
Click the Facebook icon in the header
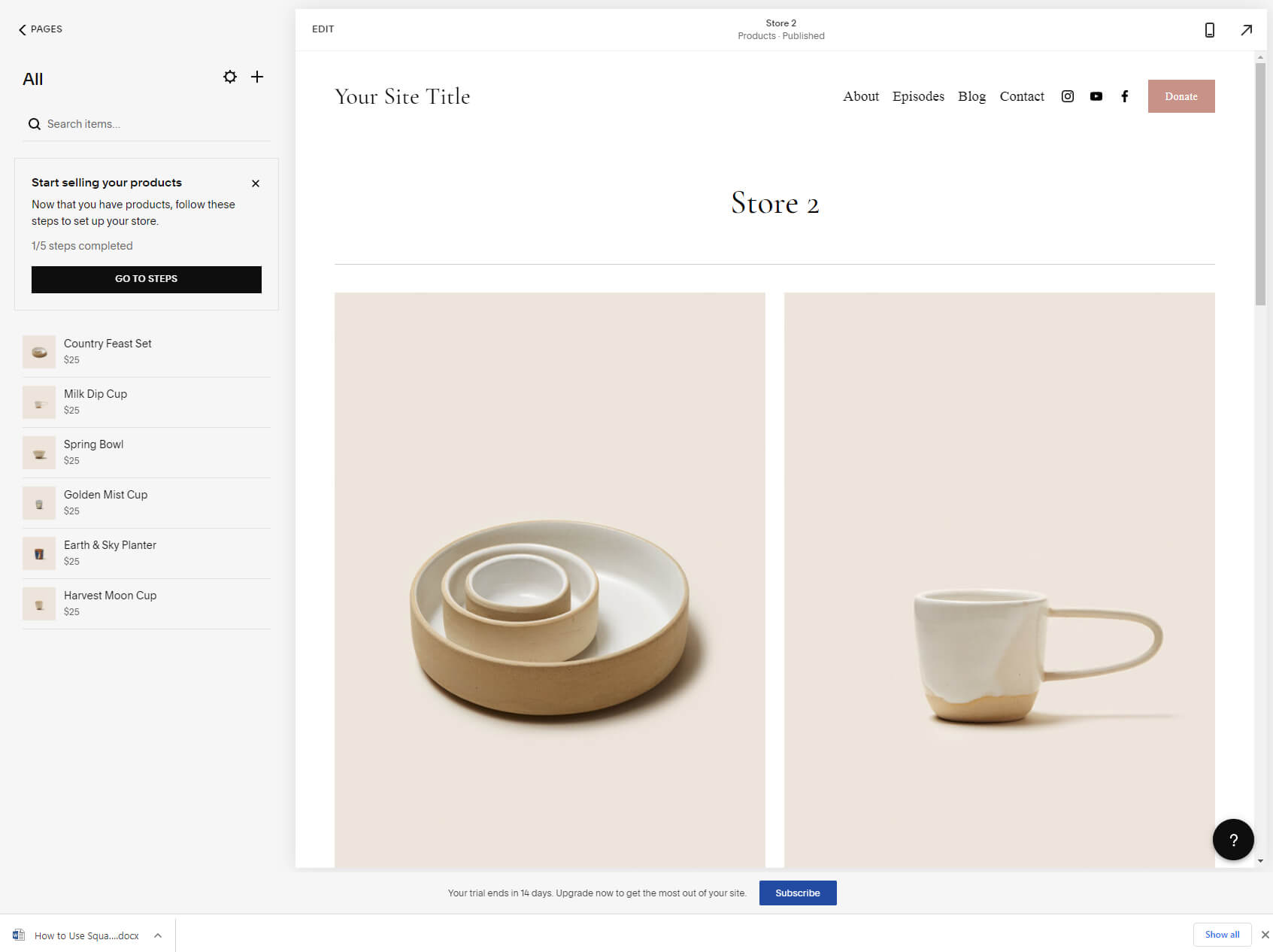tap(1124, 96)
